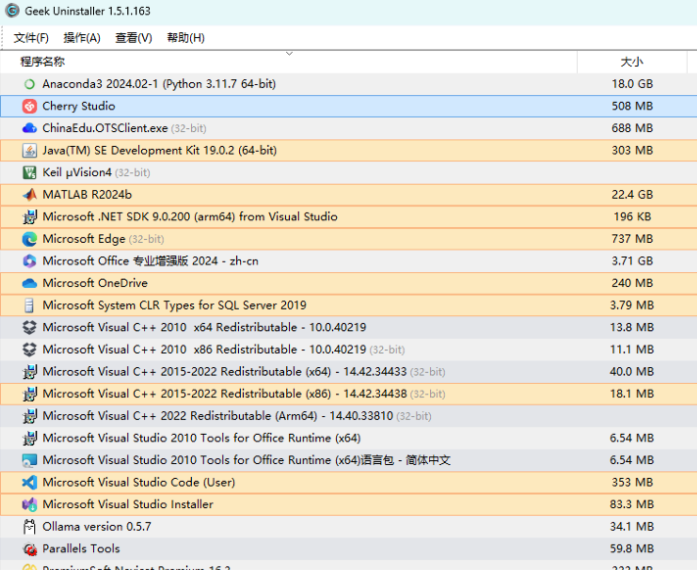Click the Cherry Studio icon
The image size is (697, 570).
pyautogui.click(x=29, y=106)
